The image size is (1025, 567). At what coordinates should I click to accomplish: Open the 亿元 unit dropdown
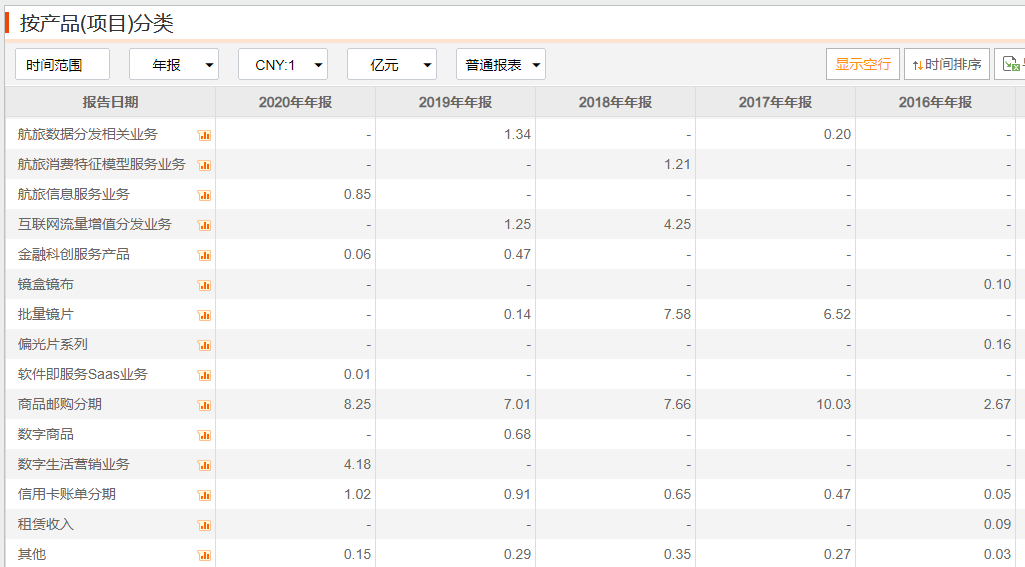(x=392, y=64)
